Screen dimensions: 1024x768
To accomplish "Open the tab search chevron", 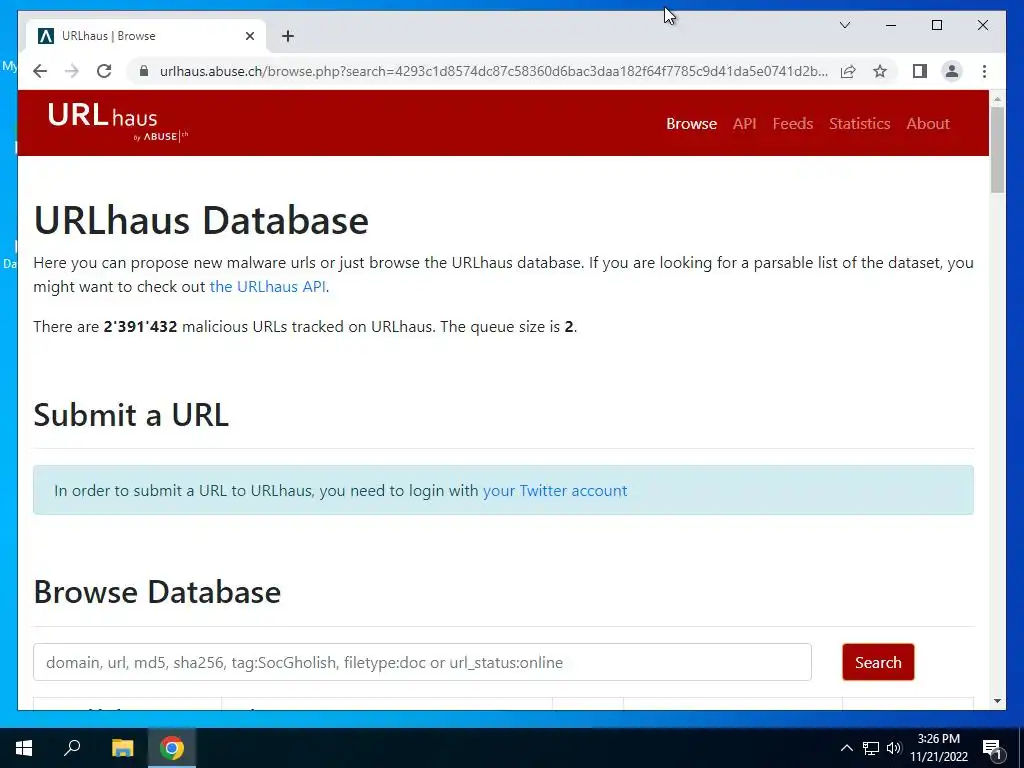I will [844, 25].
